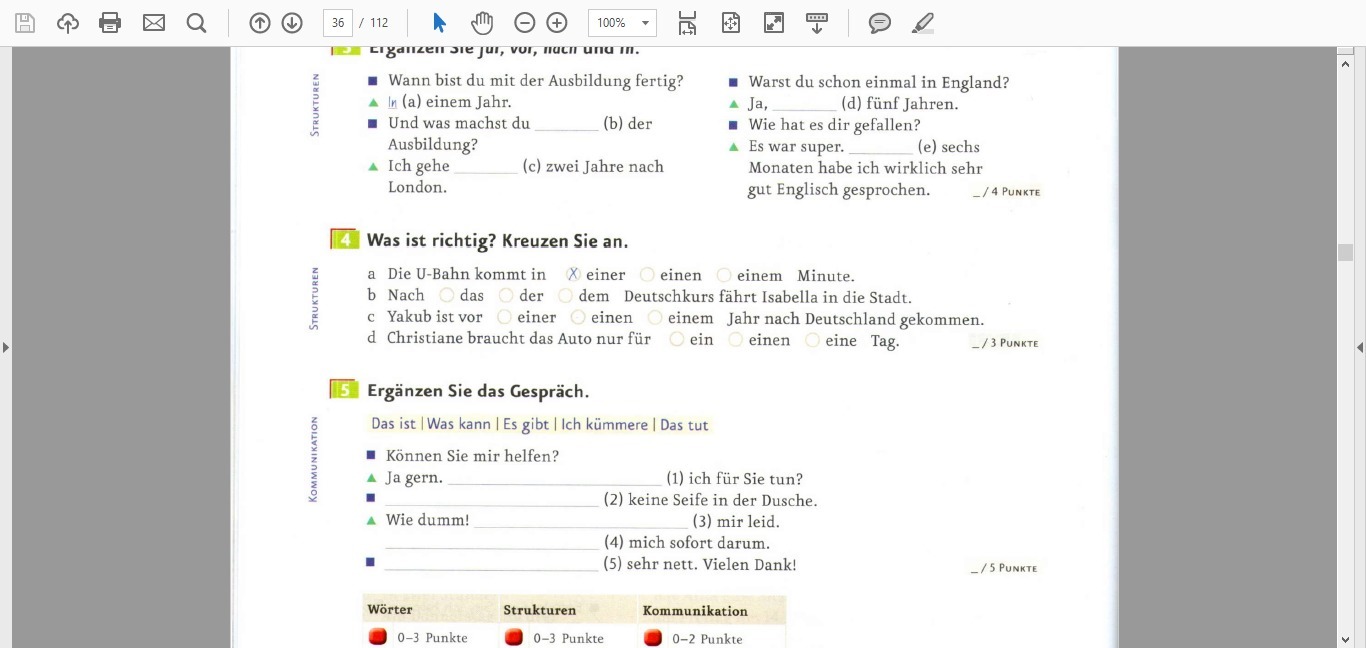
Task: Click the vertical scrollbar down arrow
Action: click(1345, 639)
